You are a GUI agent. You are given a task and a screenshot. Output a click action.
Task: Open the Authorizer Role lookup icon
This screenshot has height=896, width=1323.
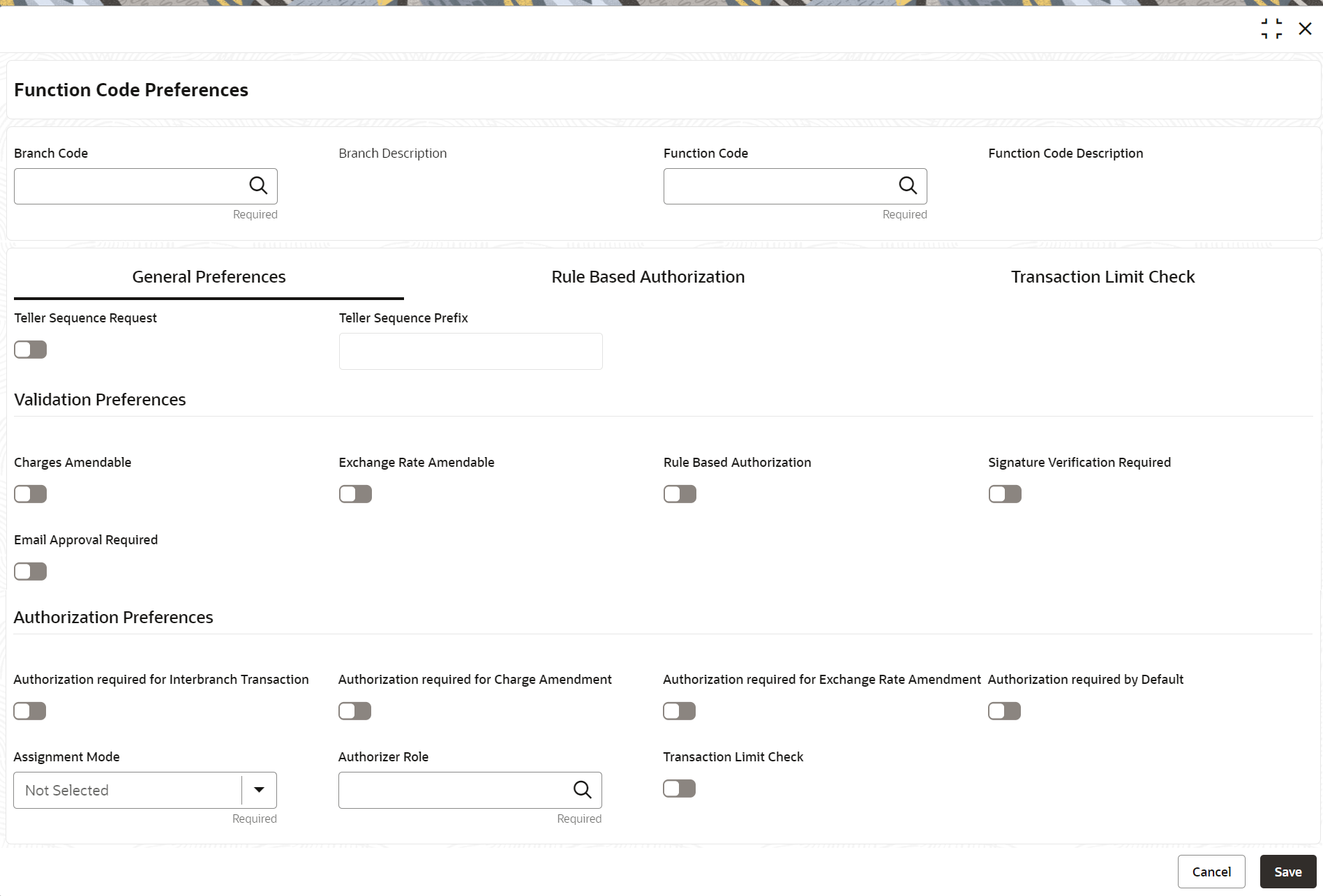(582, 789)
